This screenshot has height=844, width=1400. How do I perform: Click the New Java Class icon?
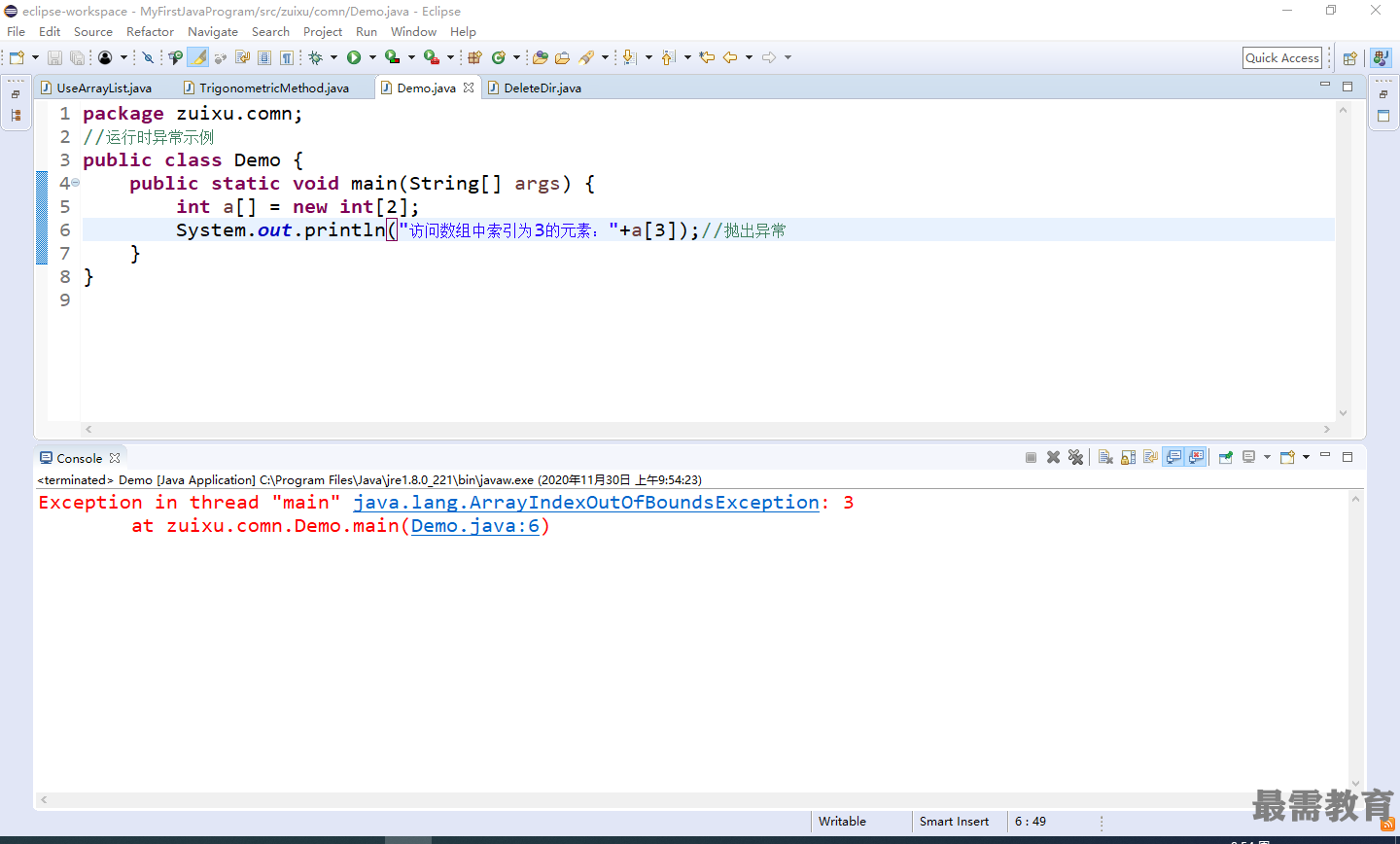499,57
